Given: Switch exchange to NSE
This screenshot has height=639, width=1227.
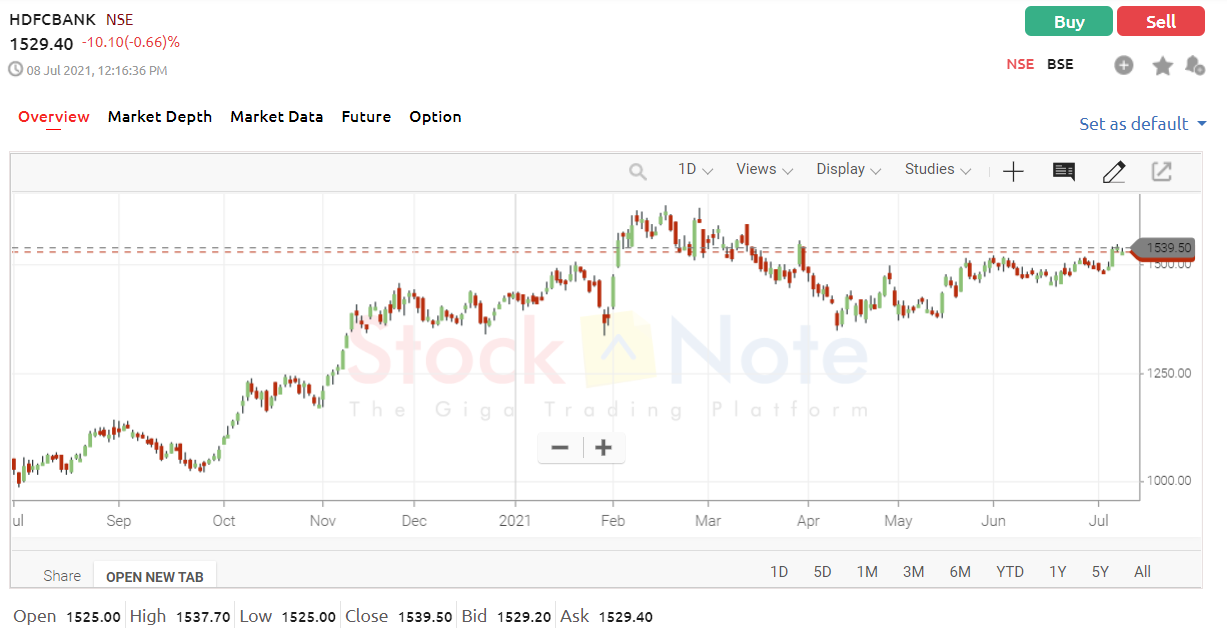Looking at the screenshot, I should pyautogui.click(x=1020, y=64).
